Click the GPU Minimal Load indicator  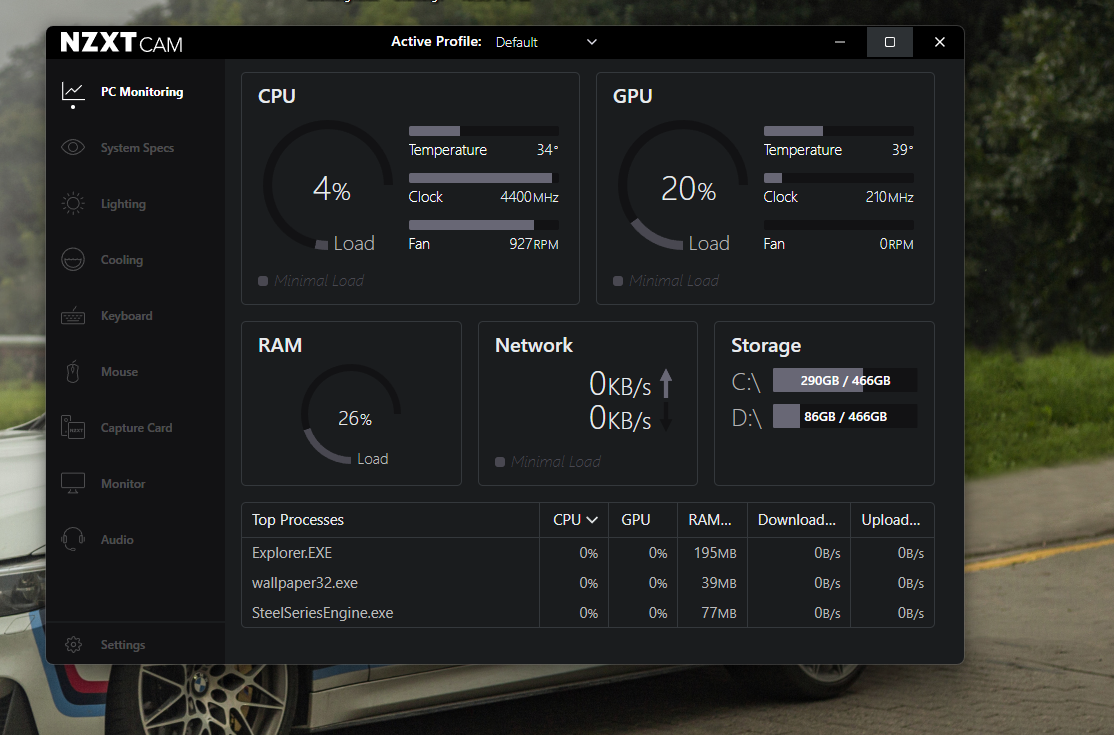coord(666,281)
